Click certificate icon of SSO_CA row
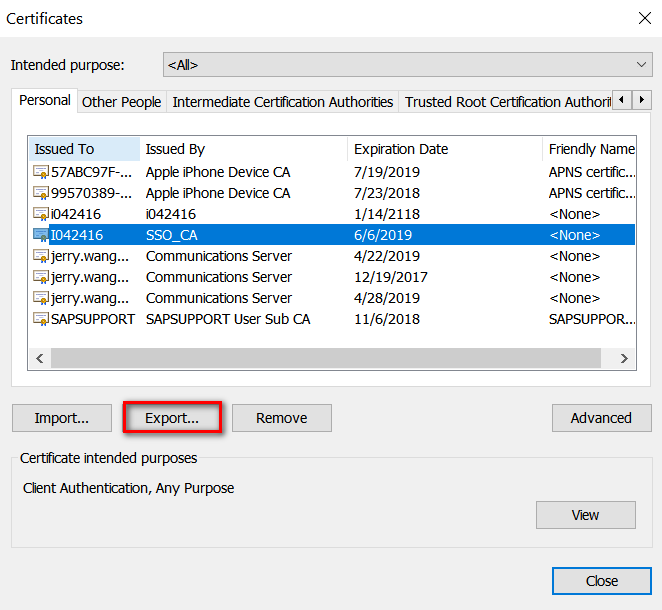The image size is (662, 610). click(x=41, y=235)
